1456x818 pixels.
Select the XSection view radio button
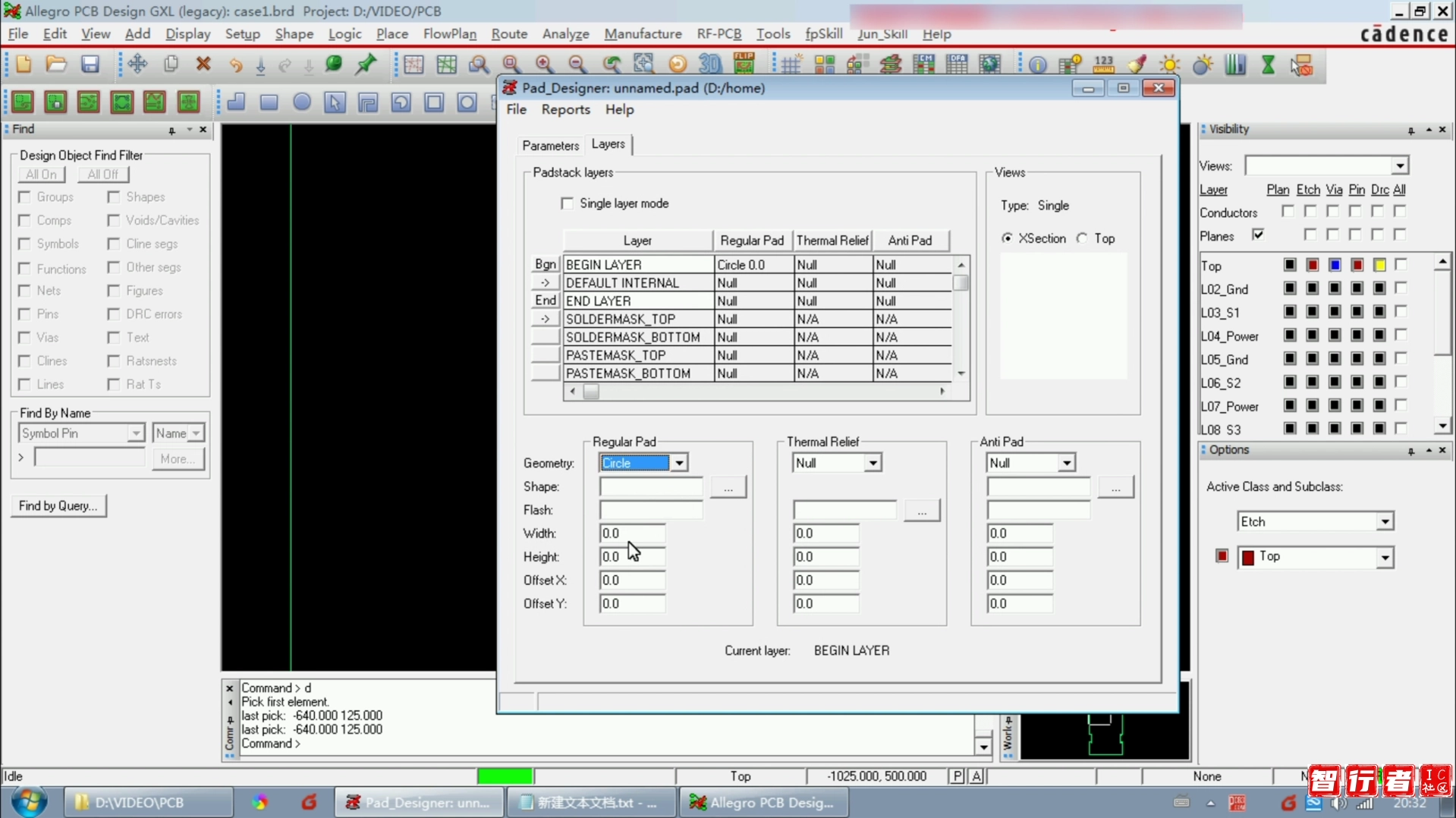click(1007, 238)
